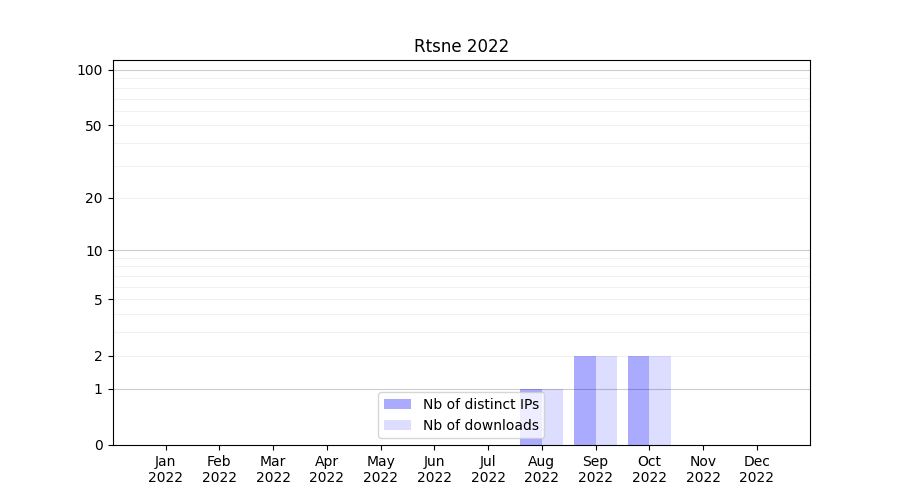This screenshot has width=900, height=500.
Task: Click the 'Nb of distinct IPs' legend swatch
Action: point(397,404)
